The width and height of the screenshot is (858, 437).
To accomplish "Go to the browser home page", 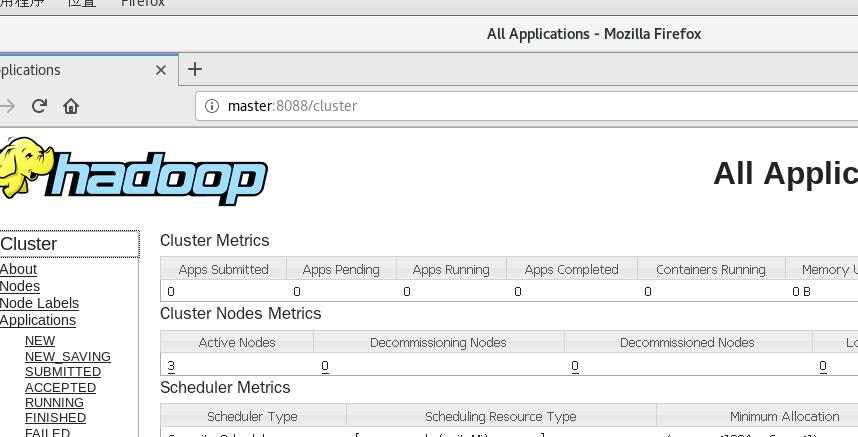I will (71, 106).
